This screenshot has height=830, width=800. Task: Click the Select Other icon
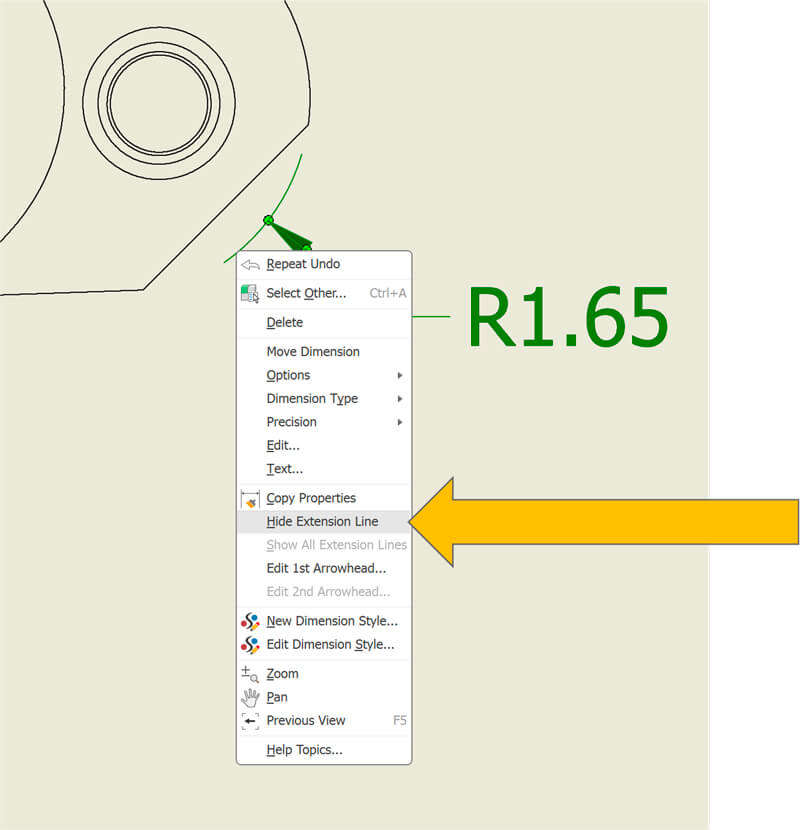[x=250, y=293]
